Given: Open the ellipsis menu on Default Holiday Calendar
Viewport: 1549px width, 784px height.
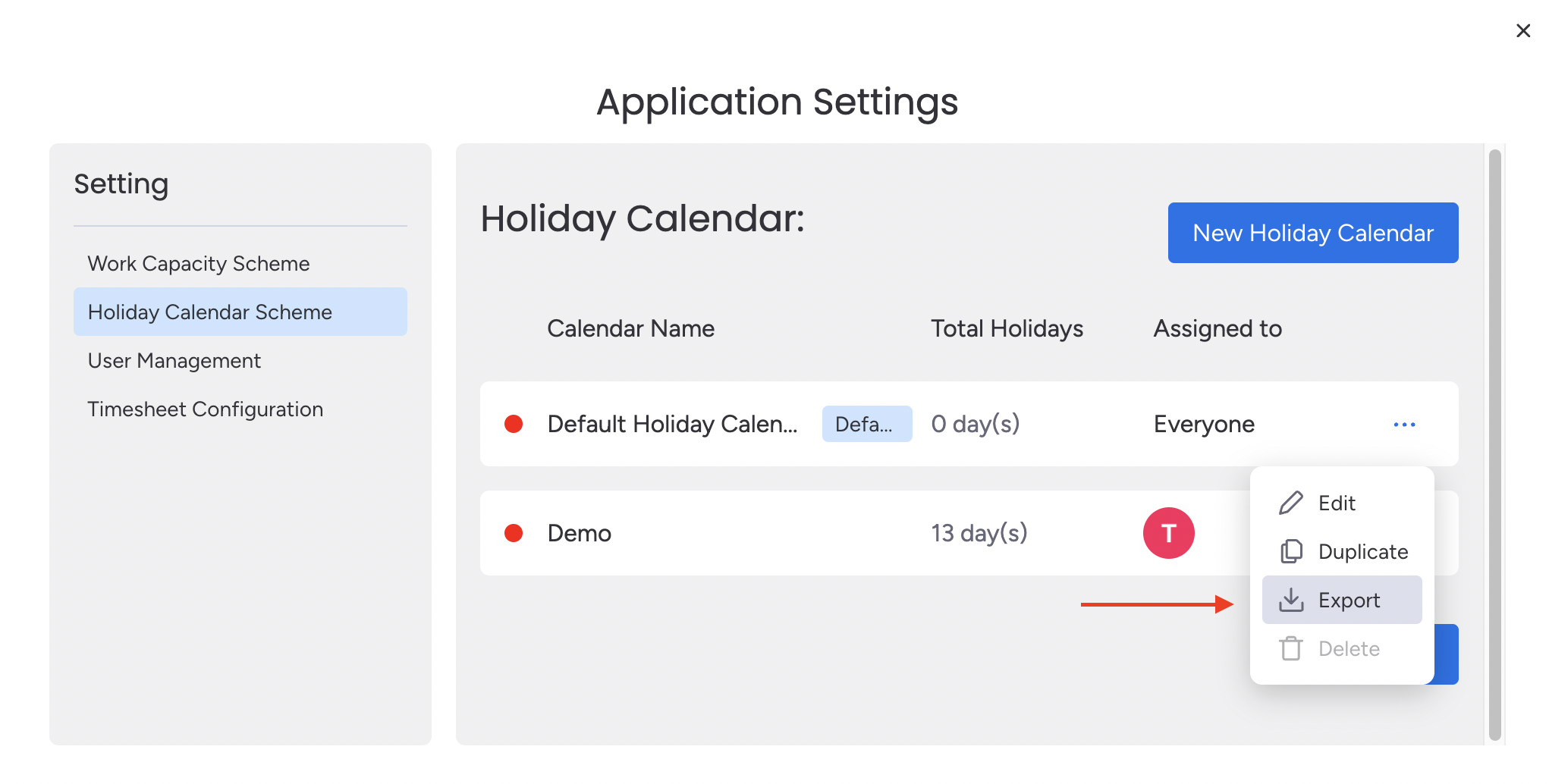Looking at the screenshot, I should 1404,425.
